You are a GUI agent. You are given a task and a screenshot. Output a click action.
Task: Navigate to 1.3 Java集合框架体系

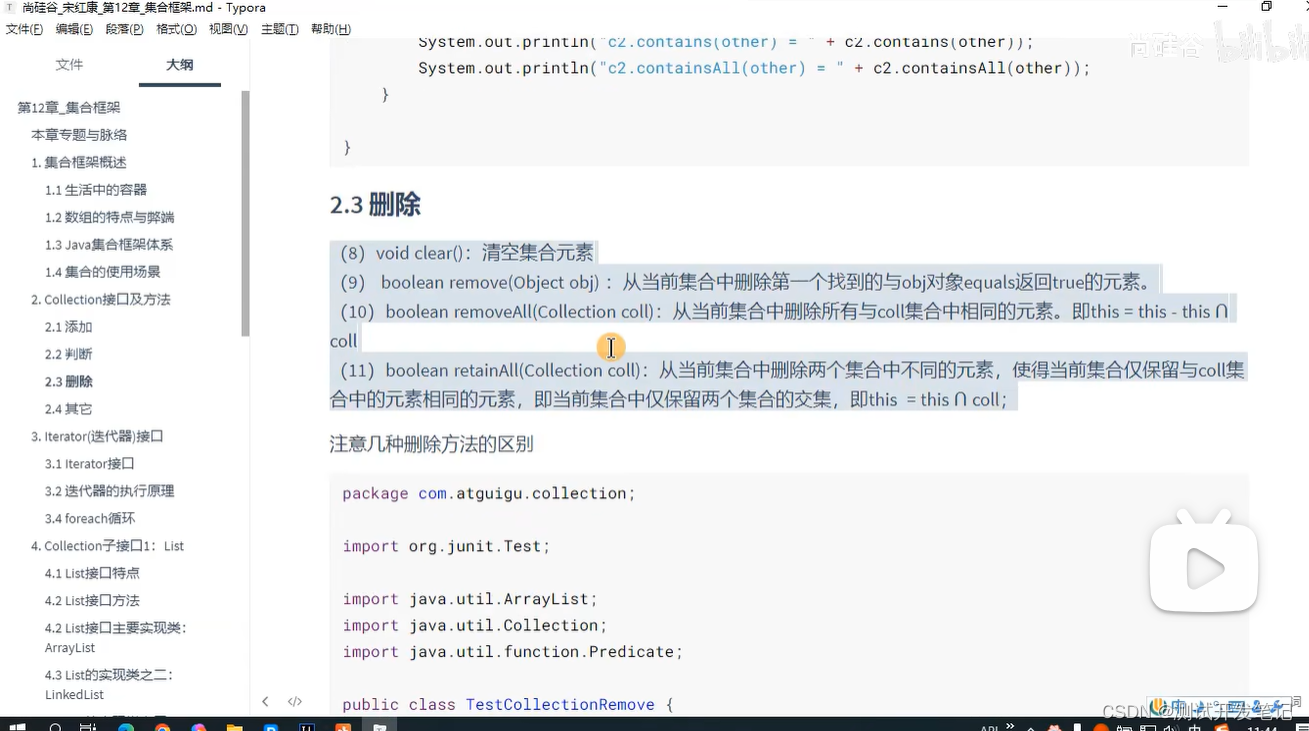[109, 245]
